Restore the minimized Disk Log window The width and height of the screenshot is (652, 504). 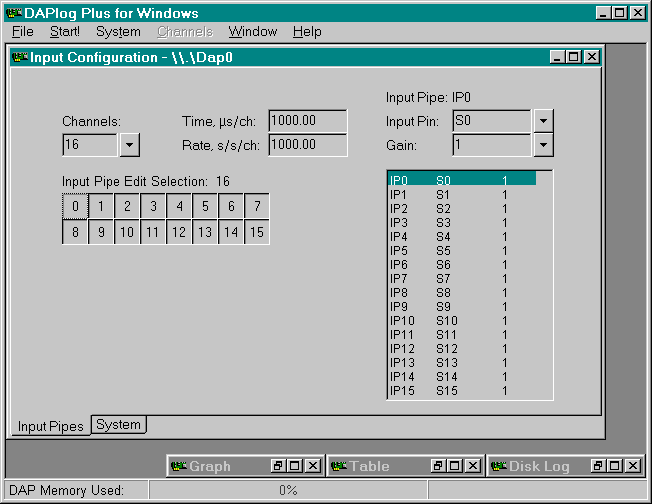[x=598, y=466]
